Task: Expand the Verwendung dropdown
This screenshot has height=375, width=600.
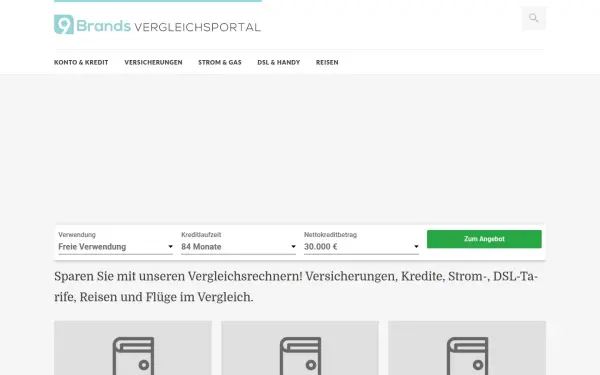Action: click(x=116, y=247)
